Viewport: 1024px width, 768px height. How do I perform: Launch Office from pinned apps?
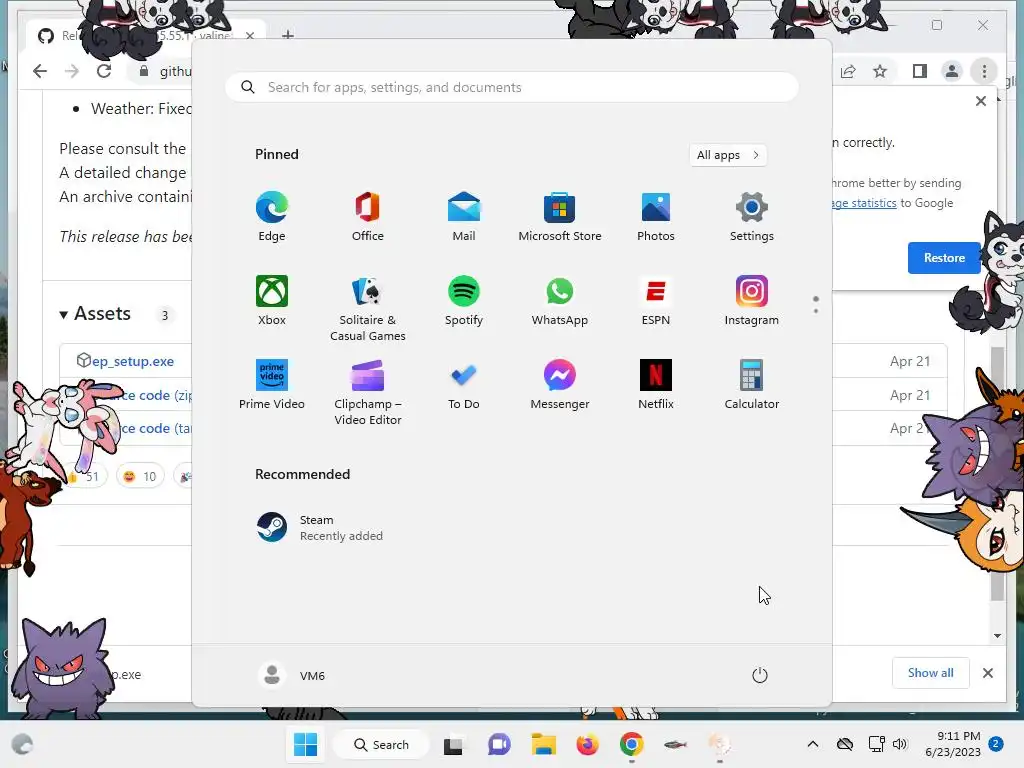coord(368,217)
